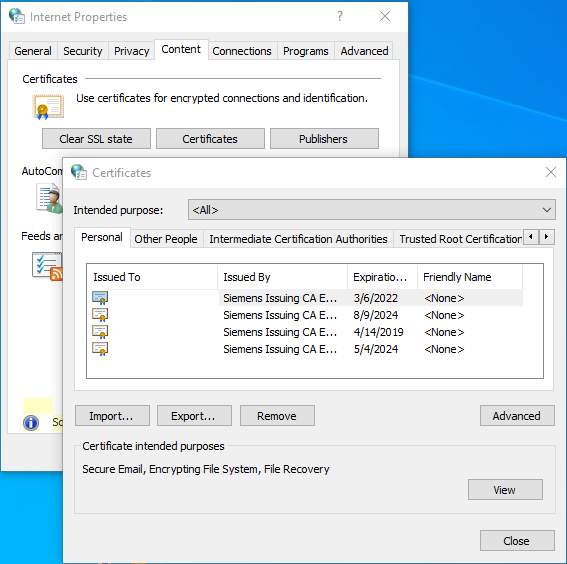
Task: Open the Intended purpose dropdown
Action: pos(372,210)
